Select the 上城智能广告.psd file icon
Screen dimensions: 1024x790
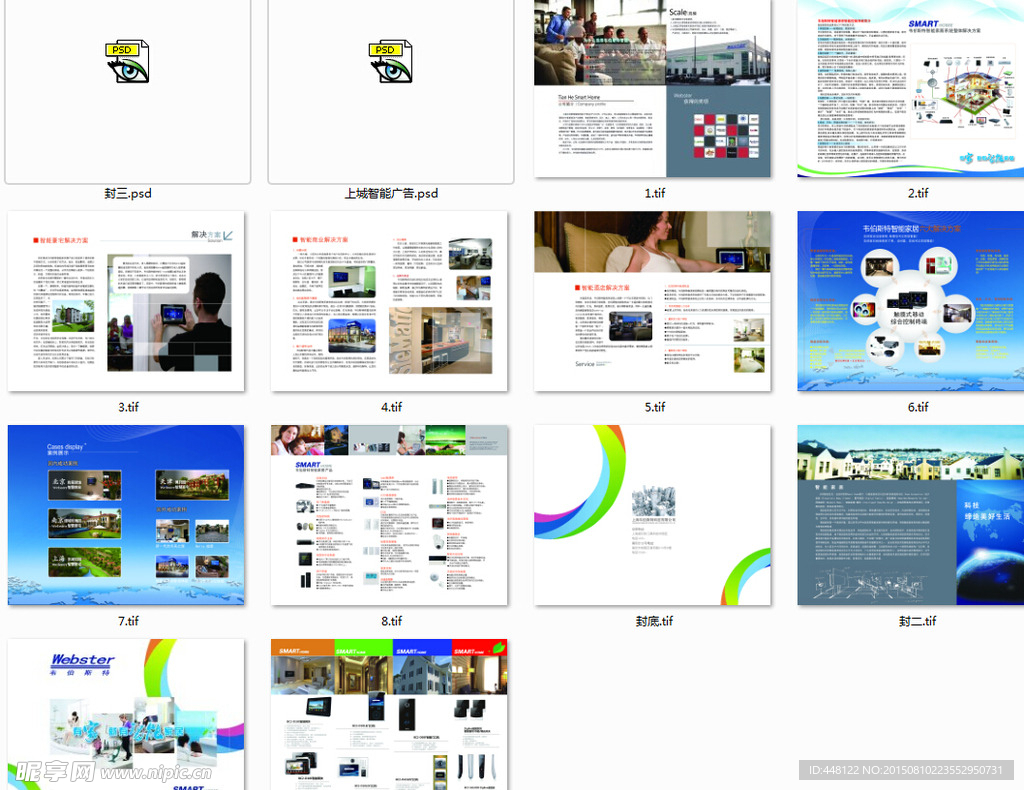[x=391, y=62]
